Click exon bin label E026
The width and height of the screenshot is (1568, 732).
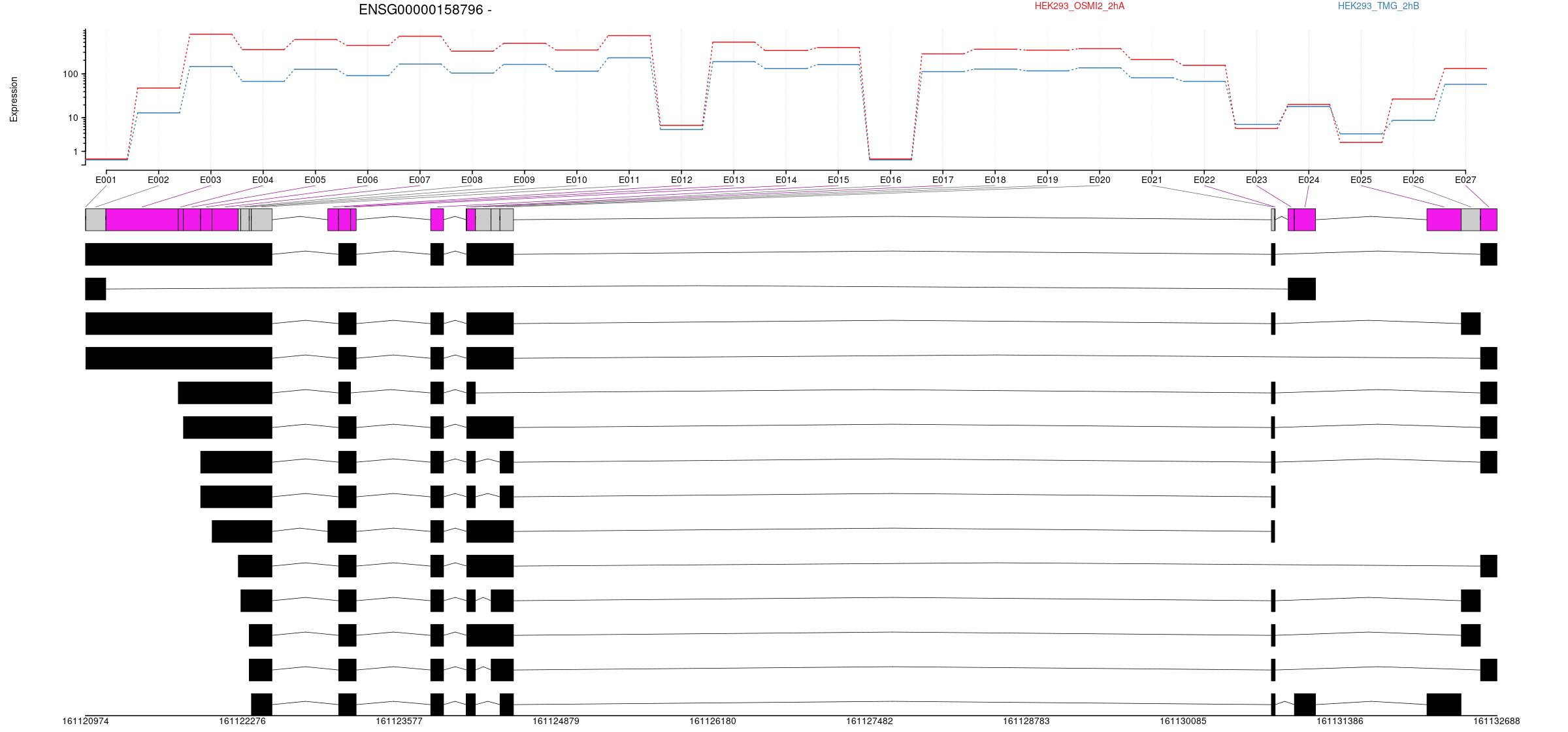click(1413, 180)
